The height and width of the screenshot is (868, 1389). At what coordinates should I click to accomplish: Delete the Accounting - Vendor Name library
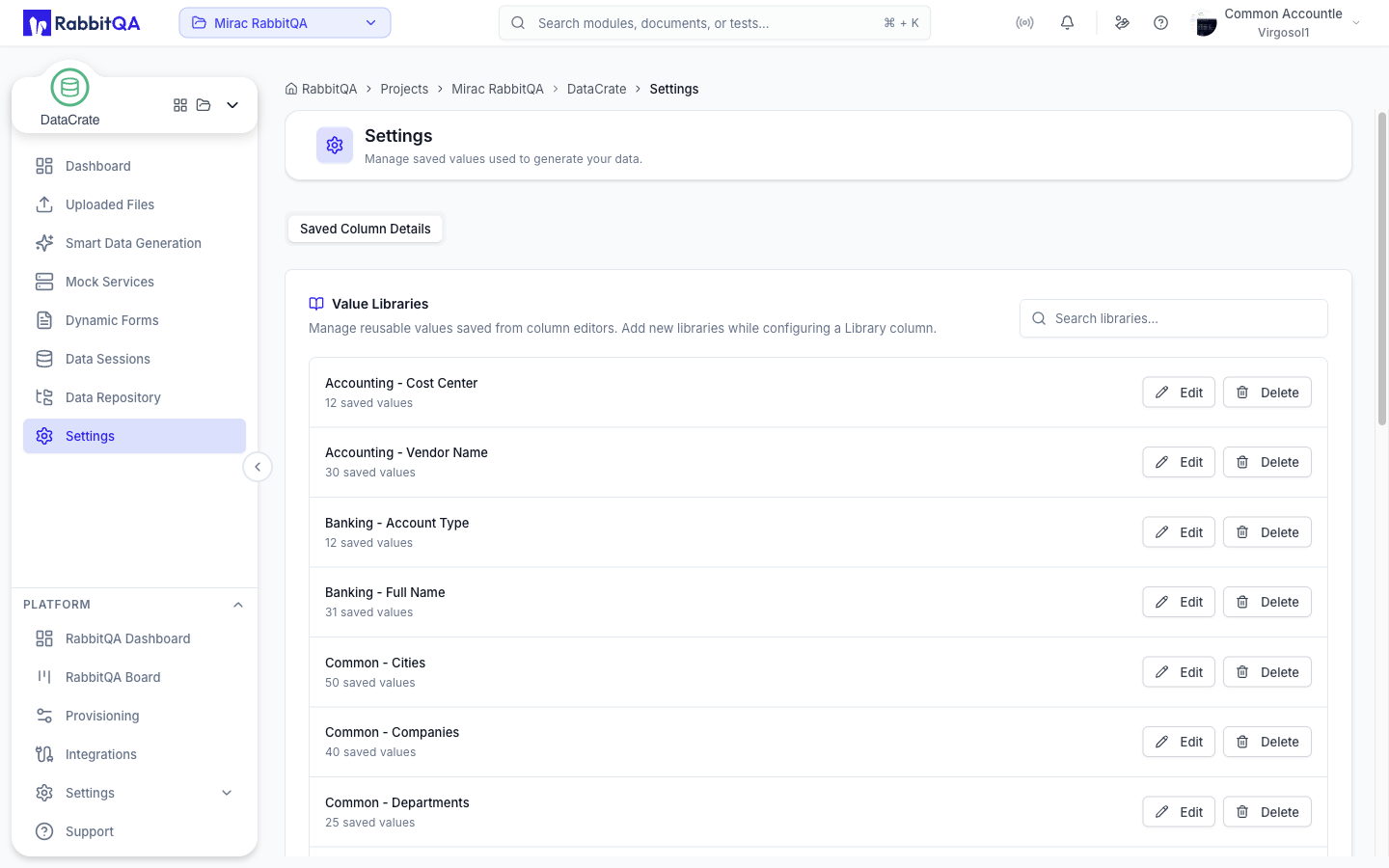(1267, 462)
